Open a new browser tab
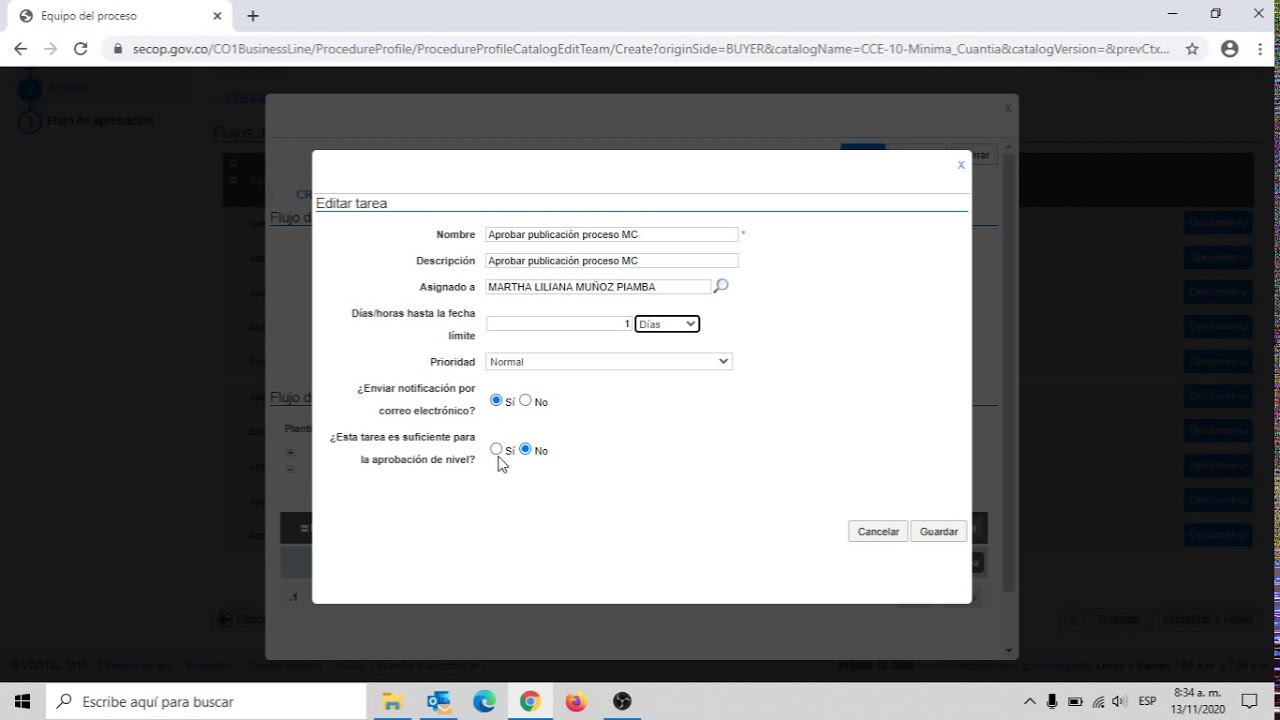1280x720 pixels. [253, 16]
